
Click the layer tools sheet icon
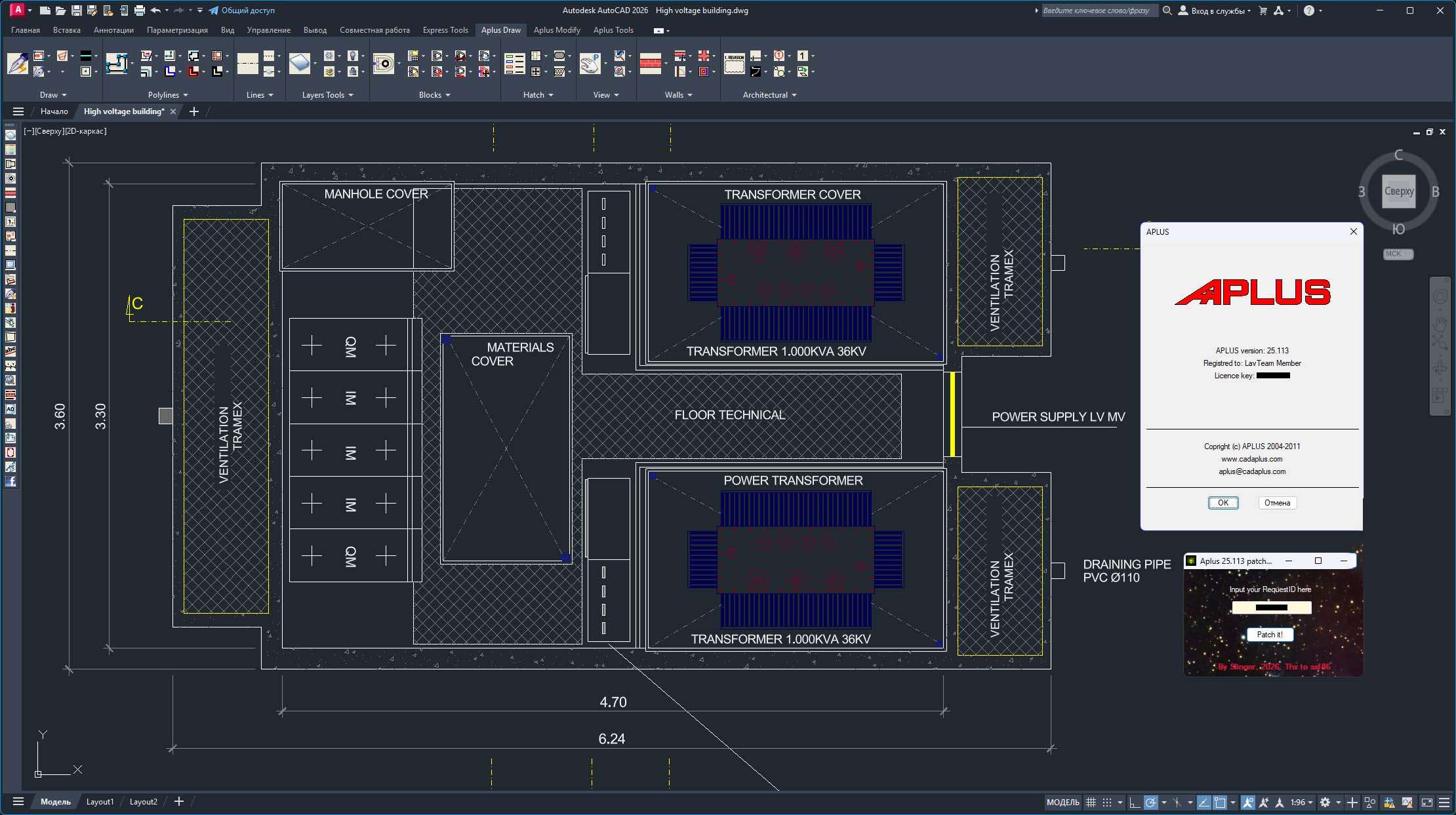click(299, 64)
